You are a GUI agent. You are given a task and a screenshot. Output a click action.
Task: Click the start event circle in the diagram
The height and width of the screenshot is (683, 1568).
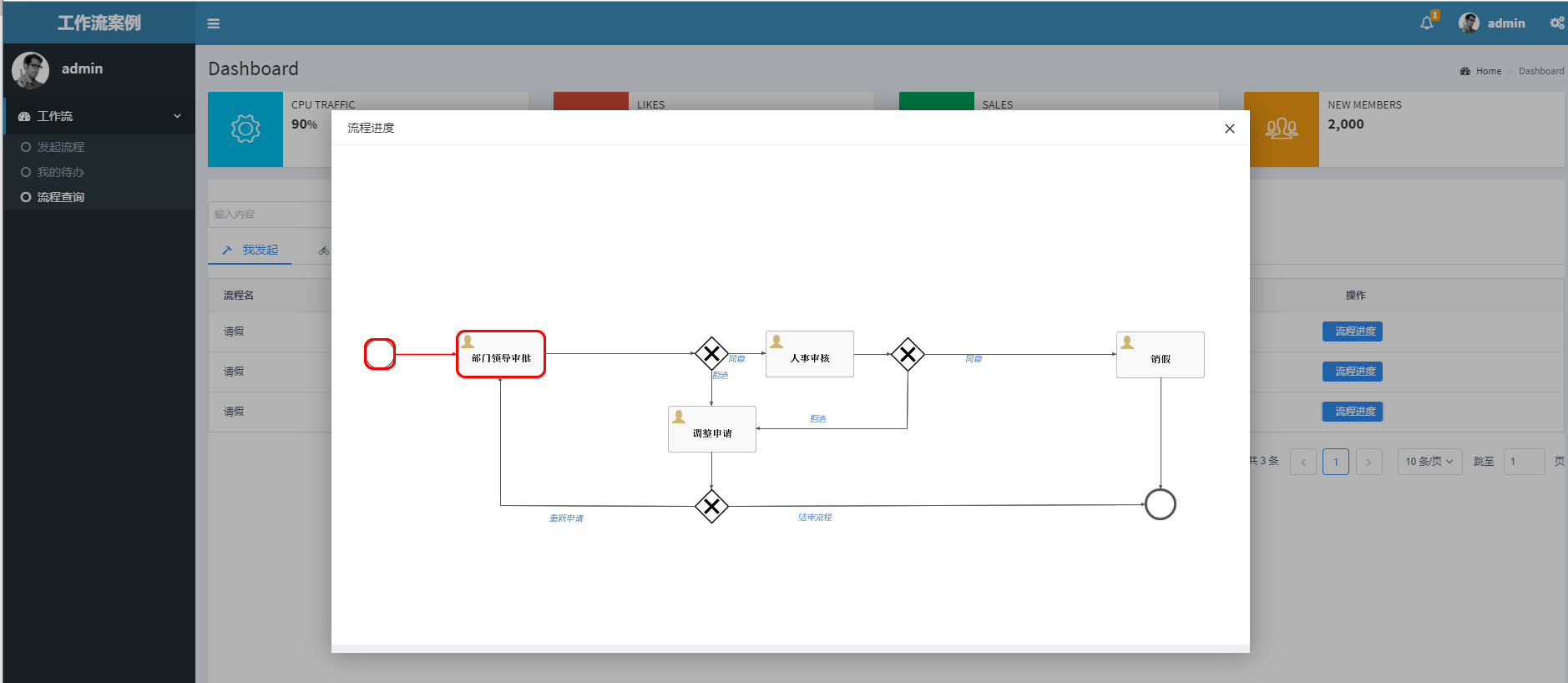click(x=380, y=354)
